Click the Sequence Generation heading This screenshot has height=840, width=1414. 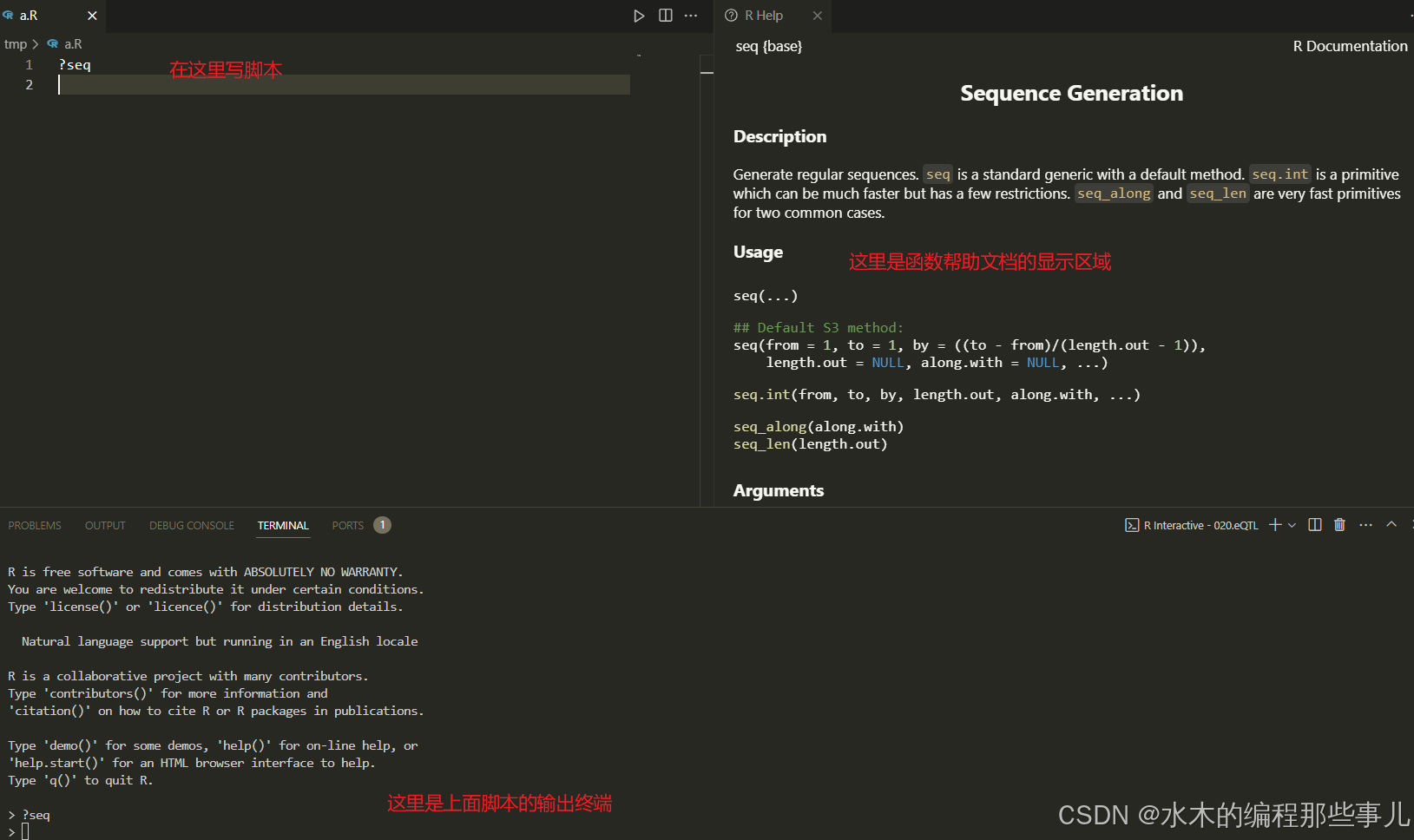point(1071,94)
